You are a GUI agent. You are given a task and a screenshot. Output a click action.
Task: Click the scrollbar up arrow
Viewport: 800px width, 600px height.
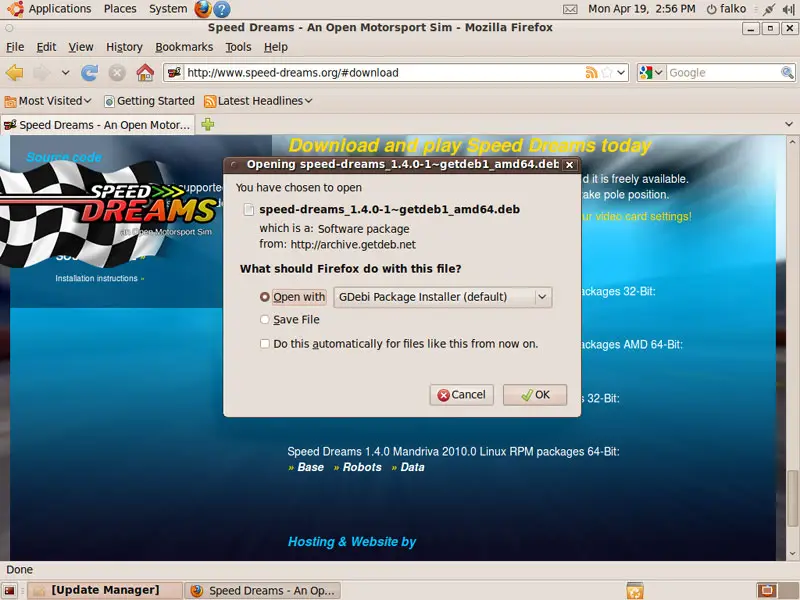pos(791,141)
